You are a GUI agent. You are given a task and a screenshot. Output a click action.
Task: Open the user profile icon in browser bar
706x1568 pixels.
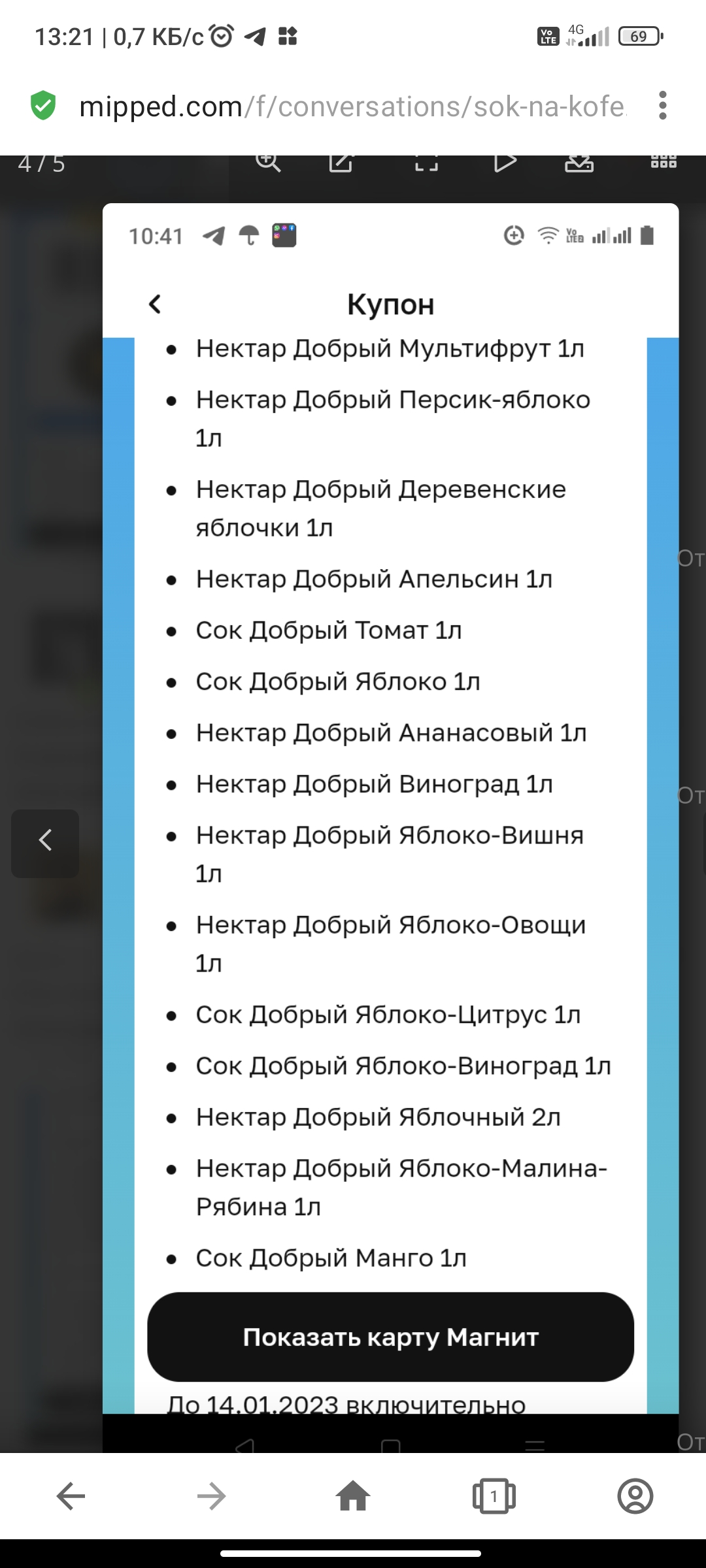pyautogui.click(x=635, y=1496)
